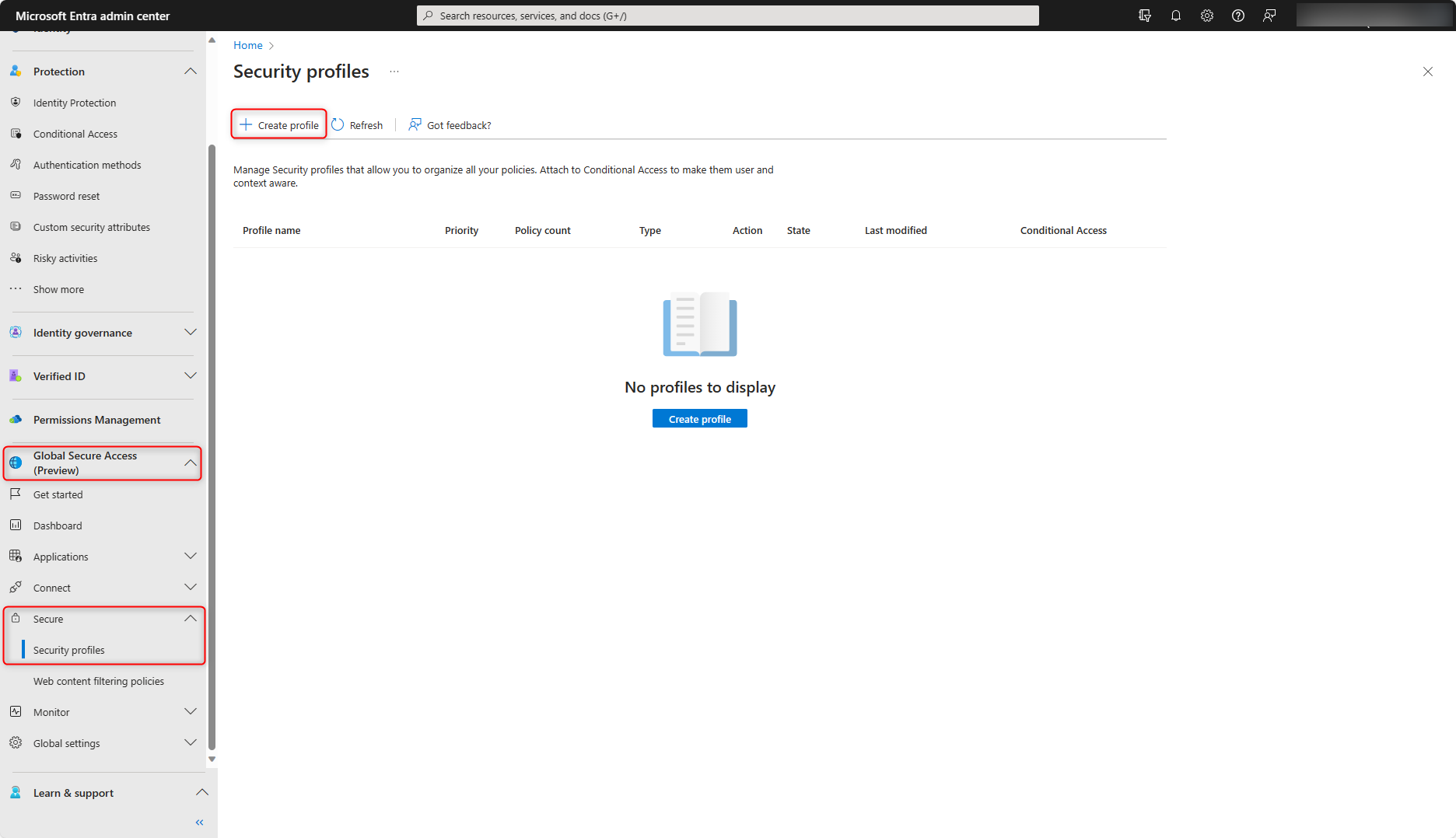Select Web content filtering policies
This screenshot has height=838, width=1456.
pos(99,681)
